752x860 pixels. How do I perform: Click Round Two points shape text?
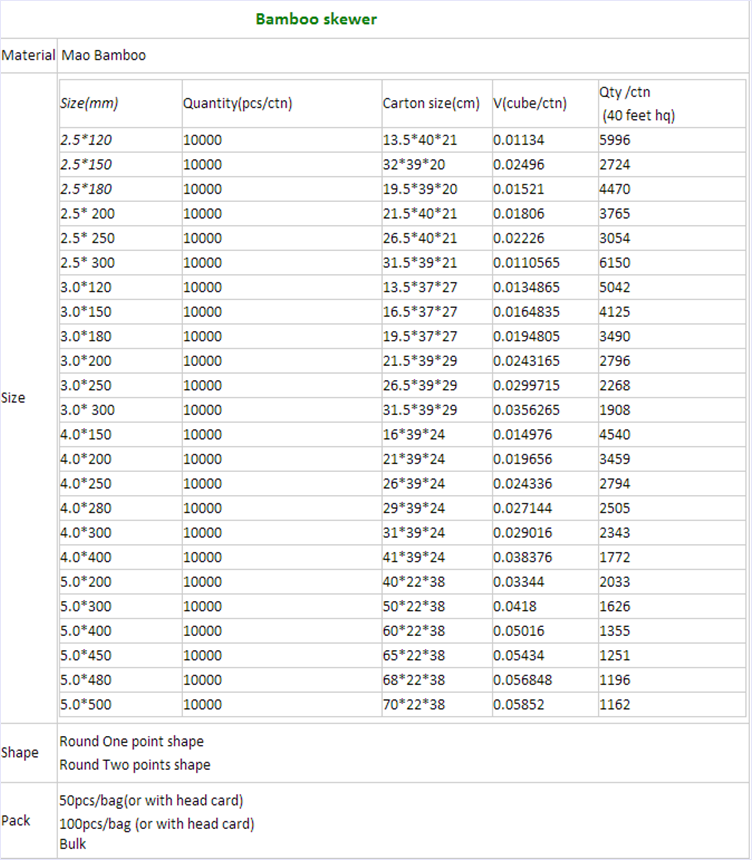click(135, 765)
